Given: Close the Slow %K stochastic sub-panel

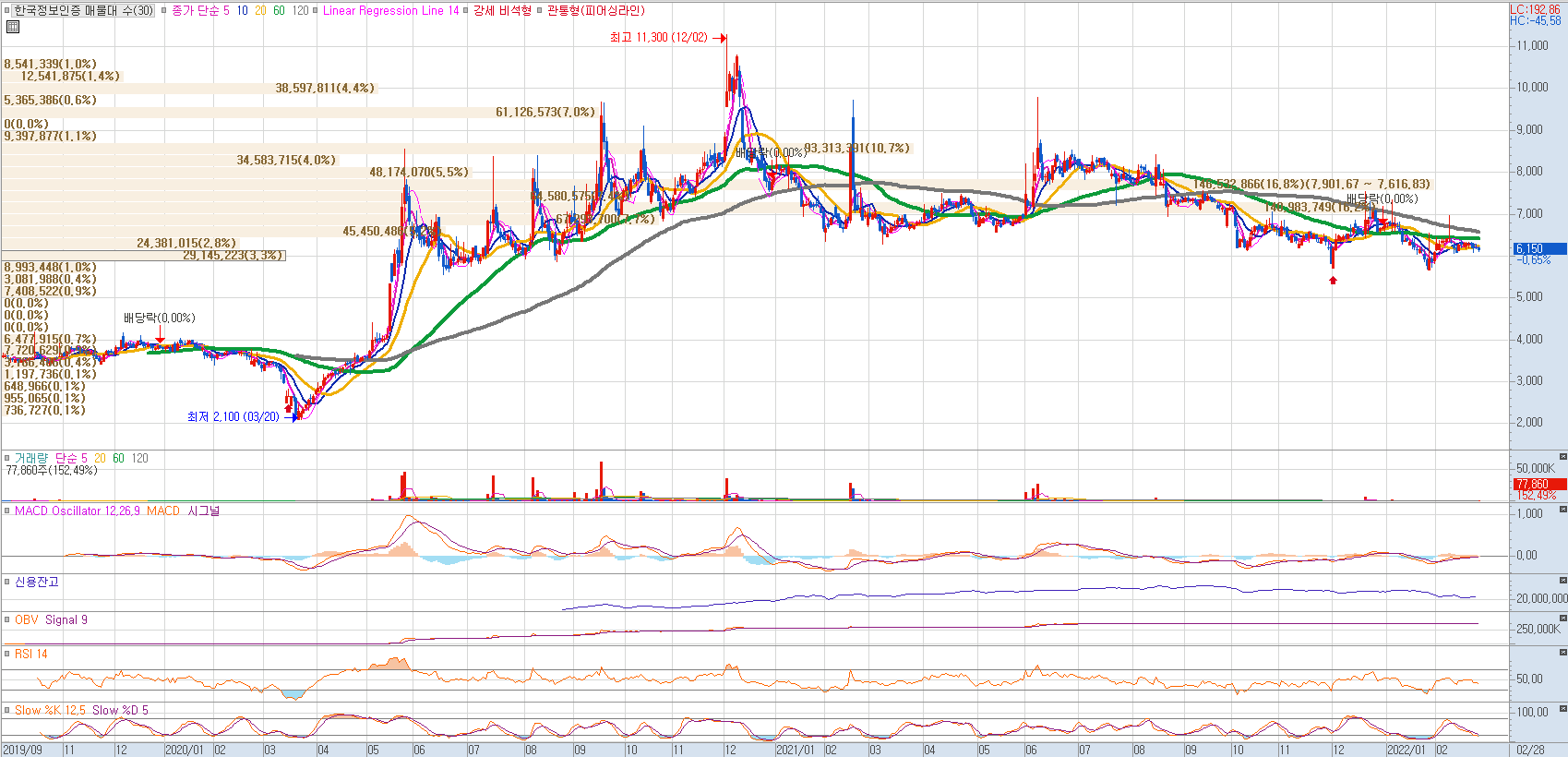Looking at the screenshot, I should [1563, 709].
